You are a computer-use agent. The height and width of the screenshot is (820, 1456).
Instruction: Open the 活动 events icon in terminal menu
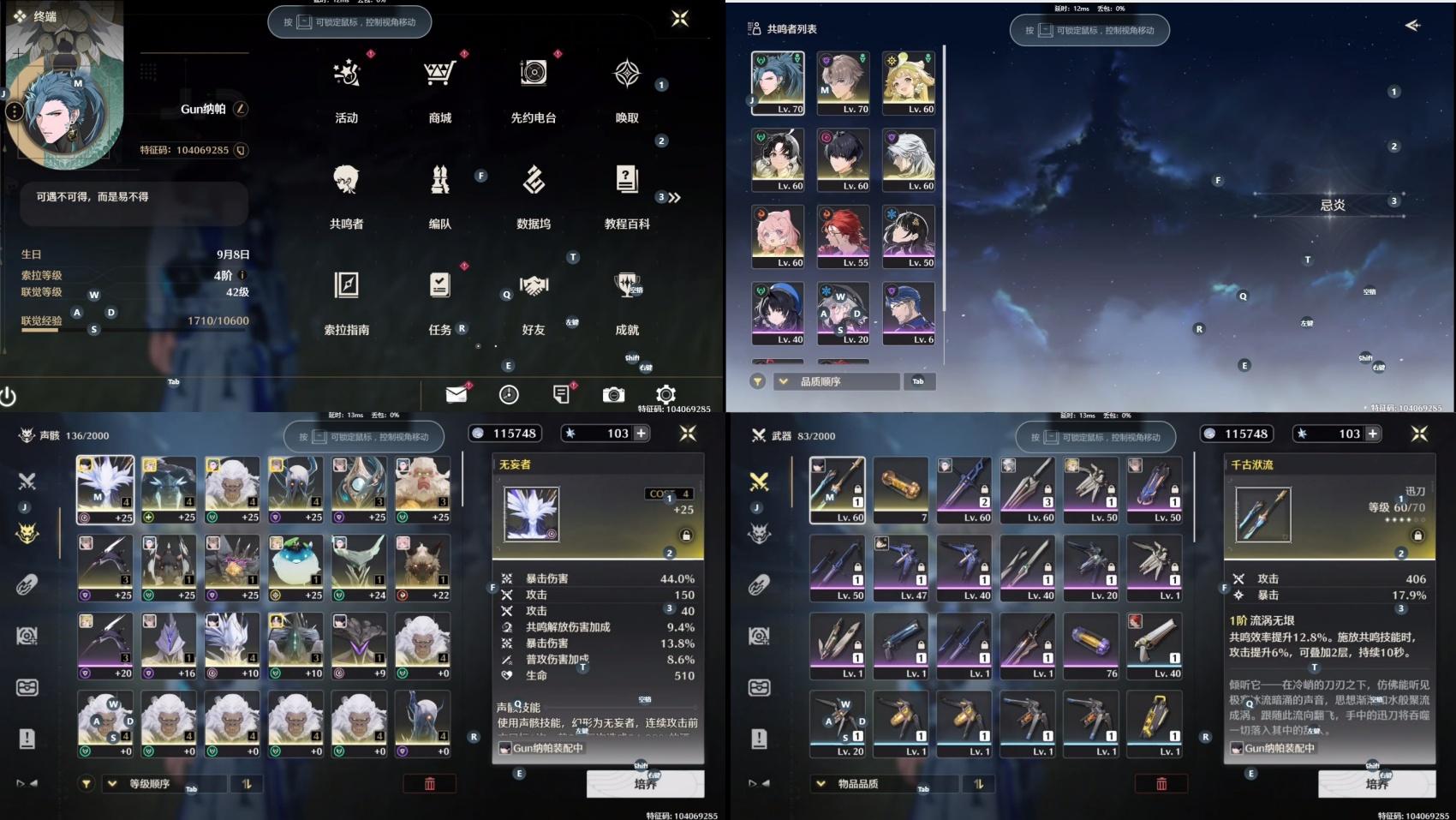click(347, 74)
